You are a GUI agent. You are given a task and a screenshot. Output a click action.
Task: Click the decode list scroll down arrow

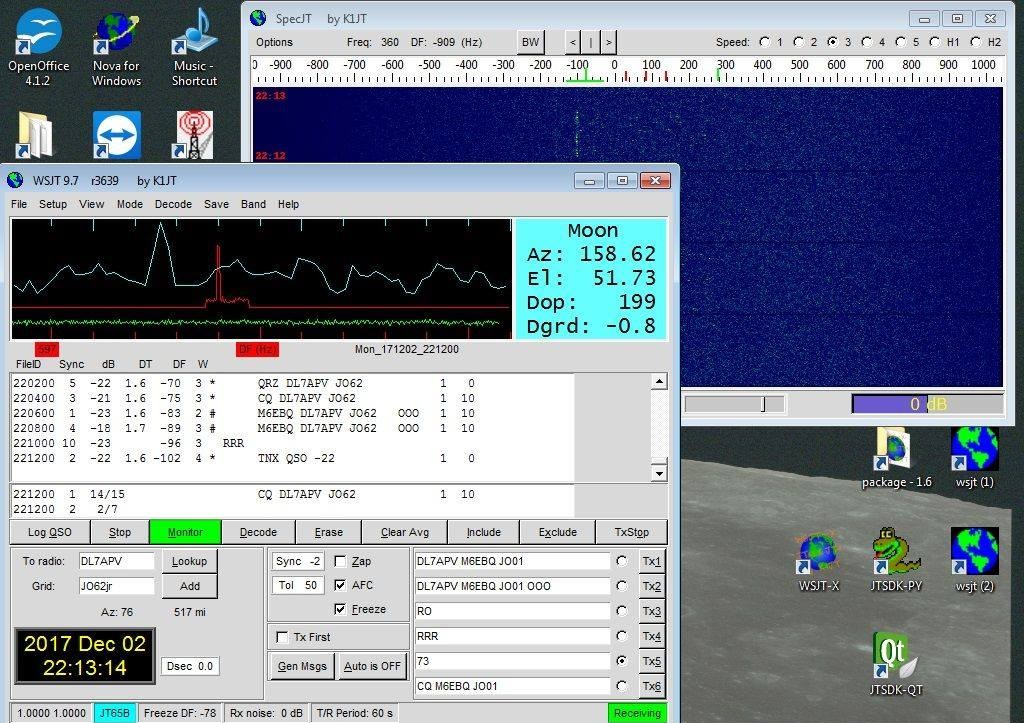point(659,473)
